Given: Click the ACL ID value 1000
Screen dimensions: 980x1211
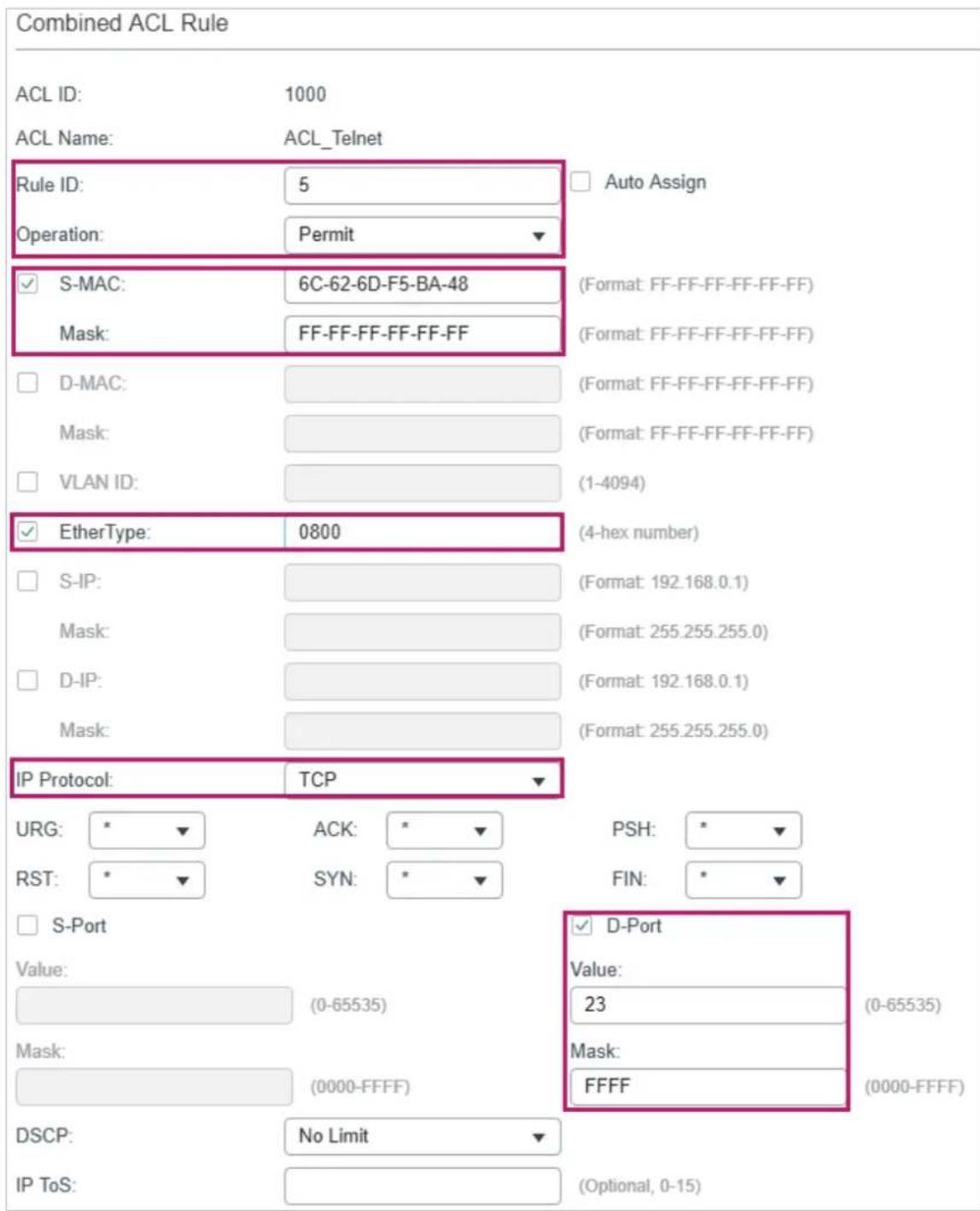Looking at the screenshot, I should 305,95.
